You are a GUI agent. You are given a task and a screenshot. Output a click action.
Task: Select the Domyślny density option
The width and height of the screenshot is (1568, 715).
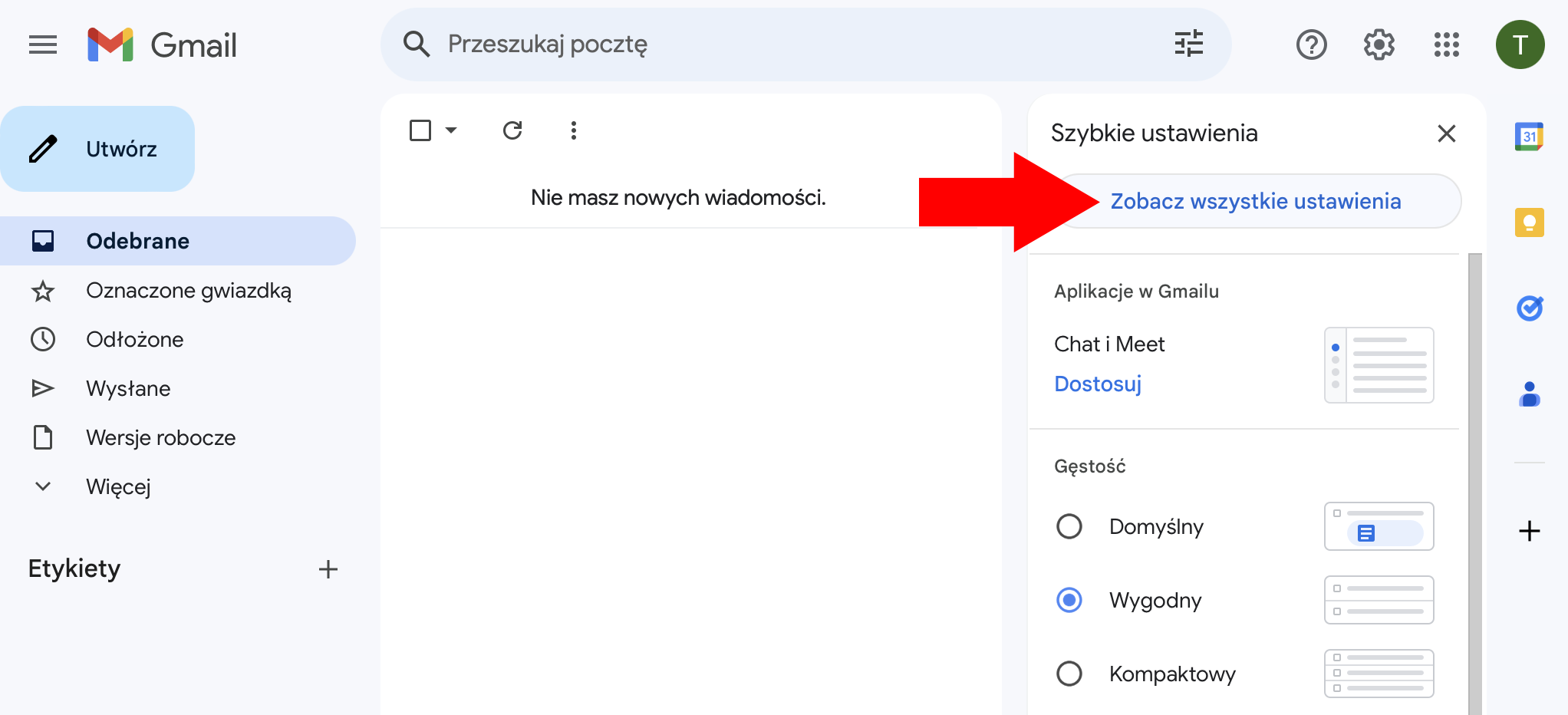pyautogui.click(x=1069, y=526)
